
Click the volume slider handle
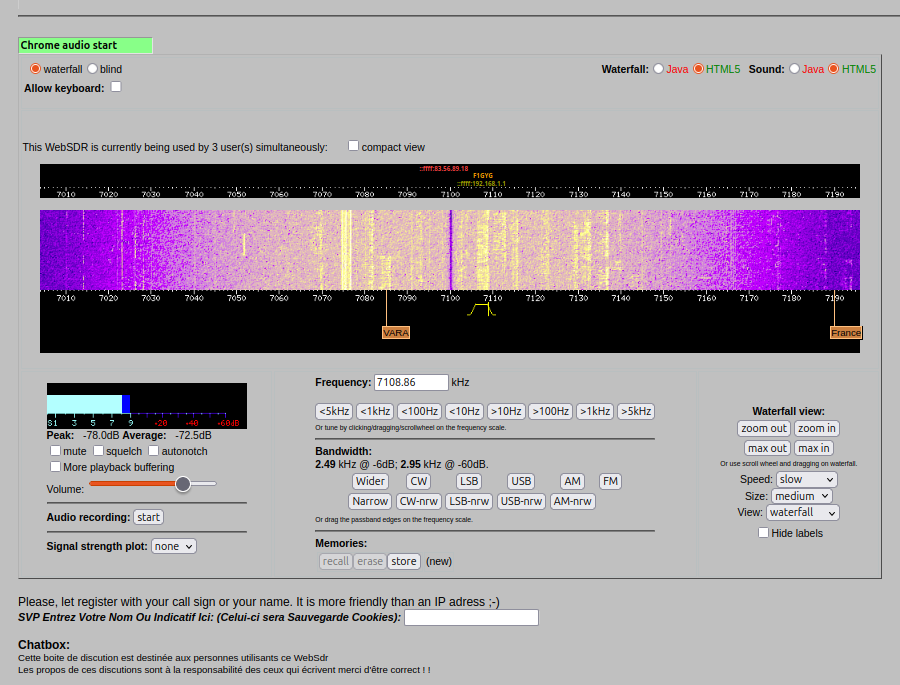click(x=182, y=484)
